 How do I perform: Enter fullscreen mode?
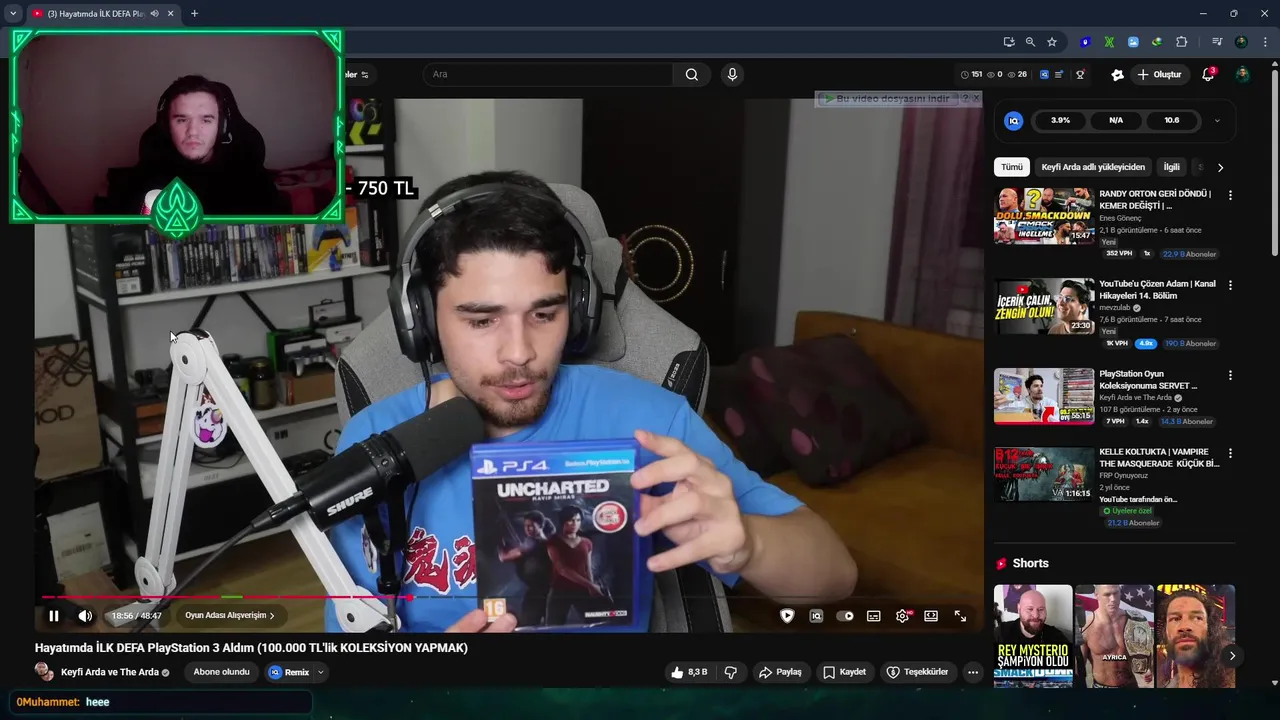coord(960,616)
